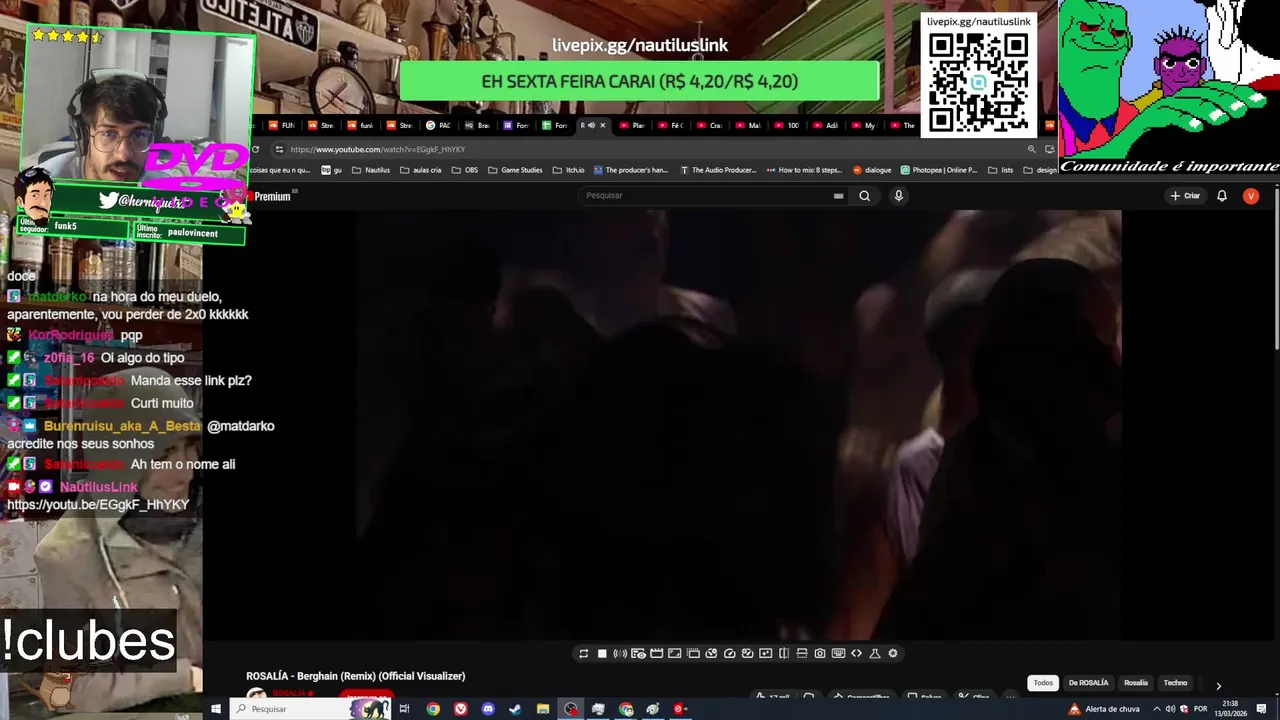Click the browser address bar URL
Image resolution: width=1280 pixels, height=720 pixels.
(x=378, y=149)
